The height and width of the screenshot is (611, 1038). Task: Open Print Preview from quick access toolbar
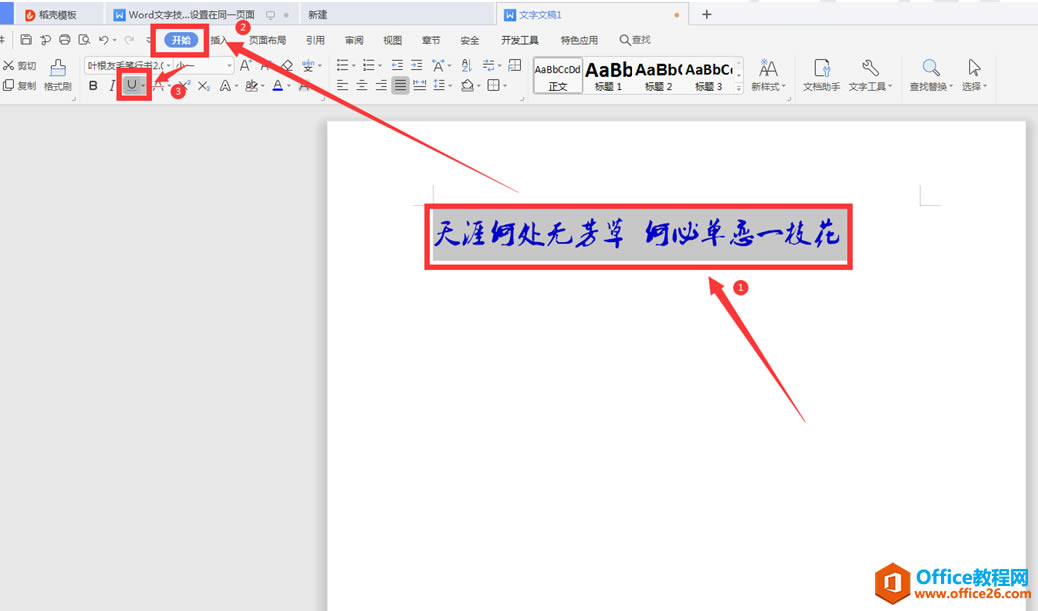pyautogui.click(x=84, y=40)
